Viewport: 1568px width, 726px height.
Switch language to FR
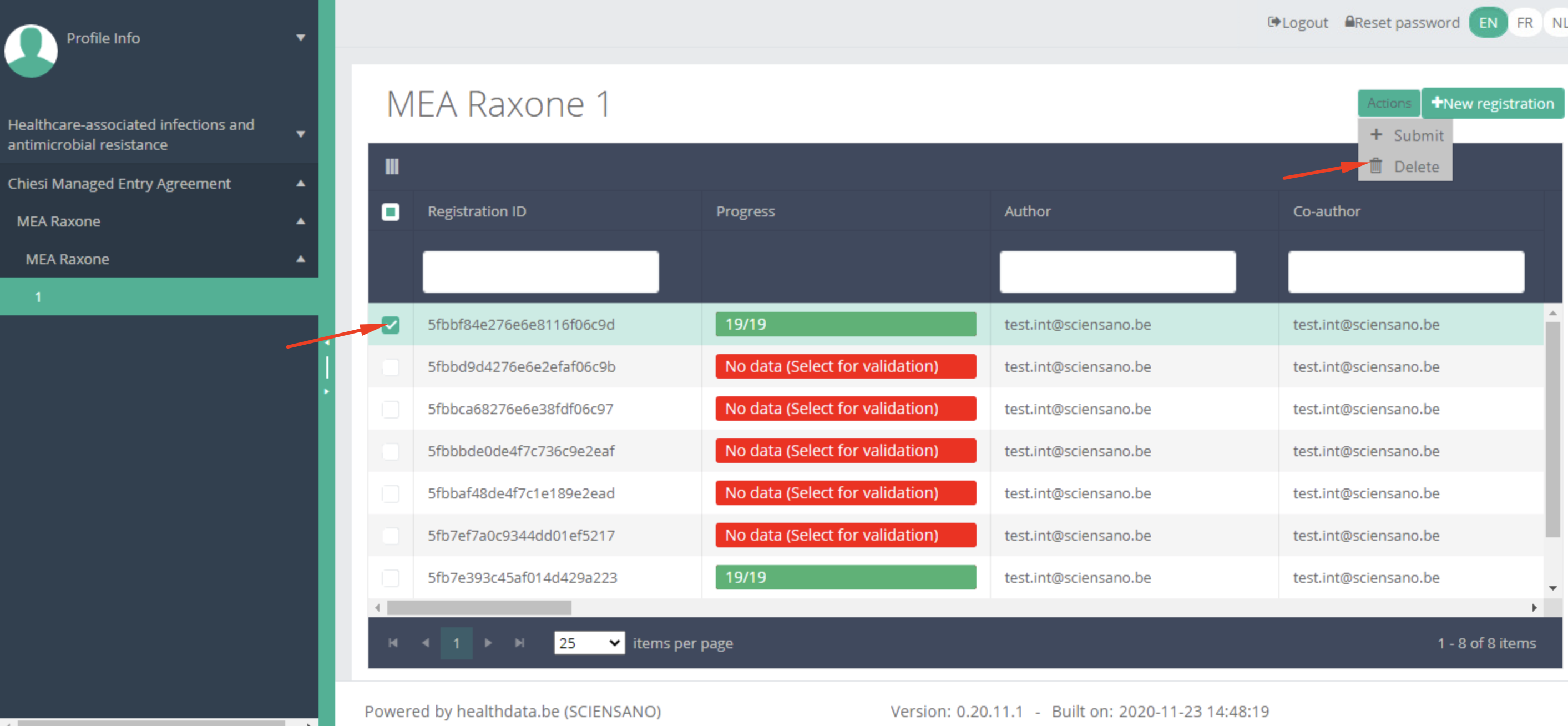1524,23
